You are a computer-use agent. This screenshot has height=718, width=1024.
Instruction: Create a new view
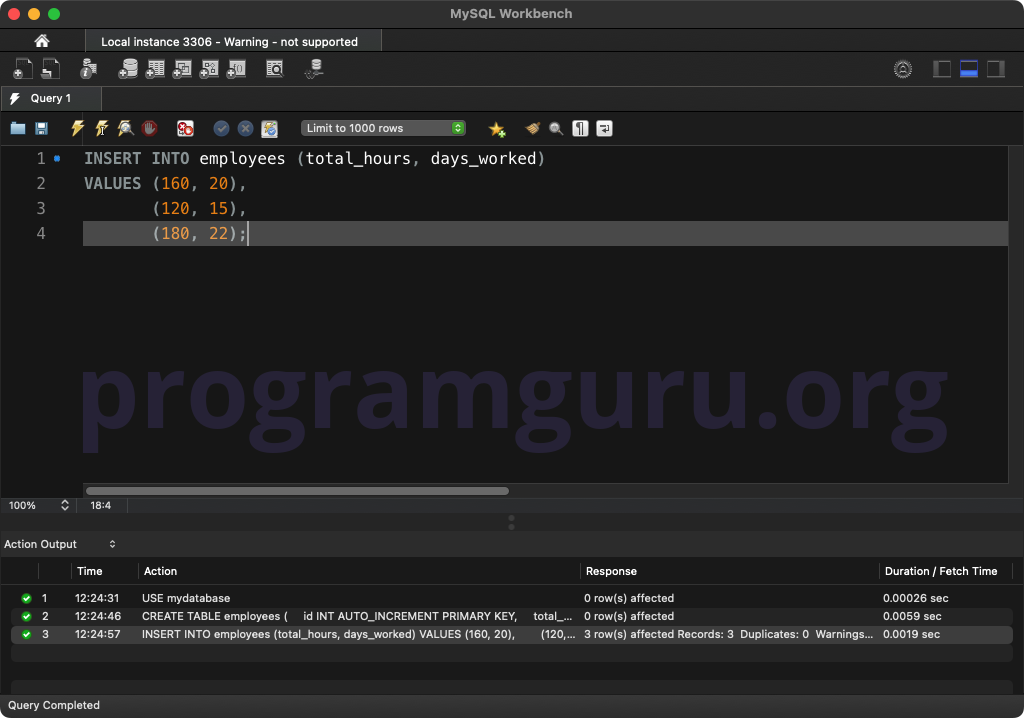pos(182,69)
